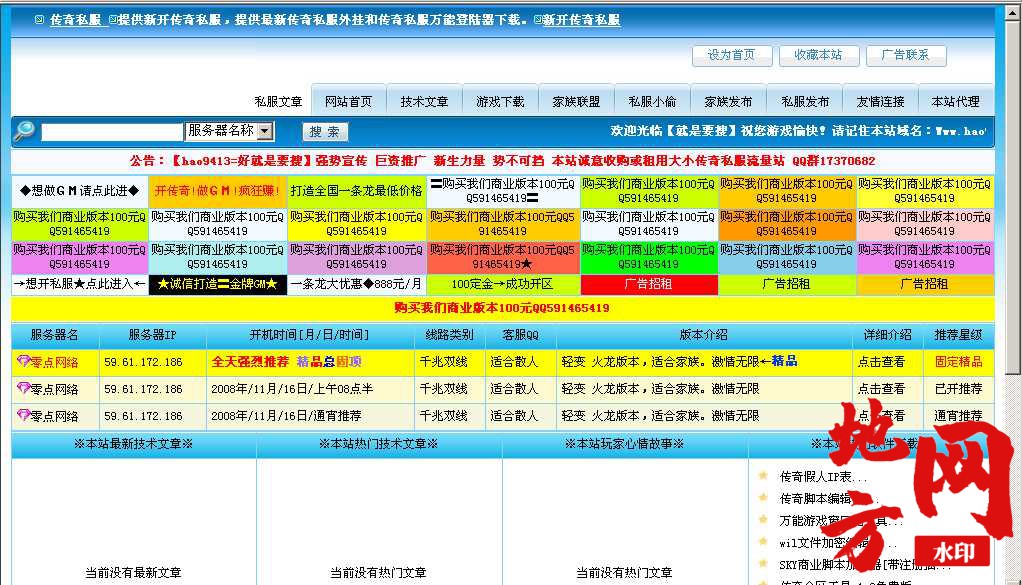Open the 游戏下载 tab

click(x=500, y=101)
